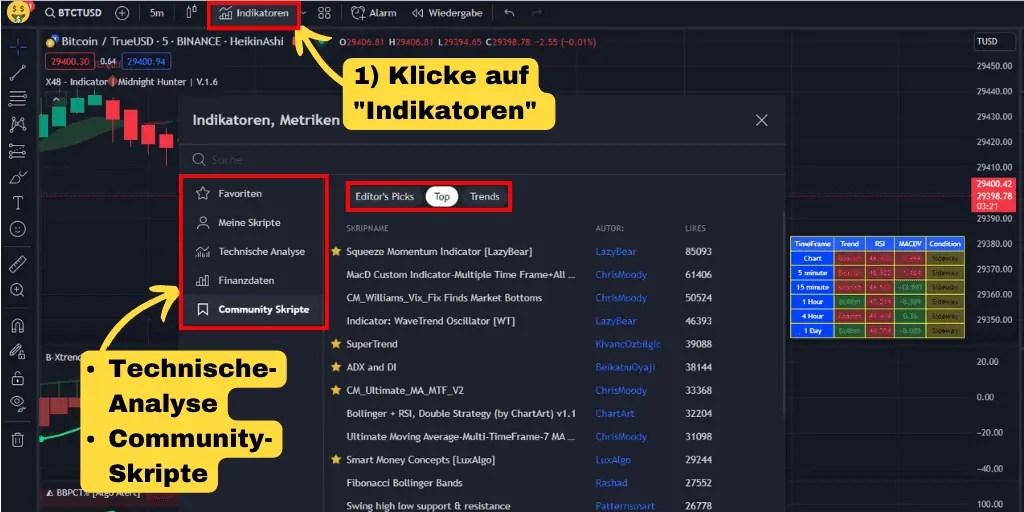This screenshot has width=1024, height=512.
Task: Toggle star for Smart Money Concepts [LuxAlgo]
Action: [336, 460]
